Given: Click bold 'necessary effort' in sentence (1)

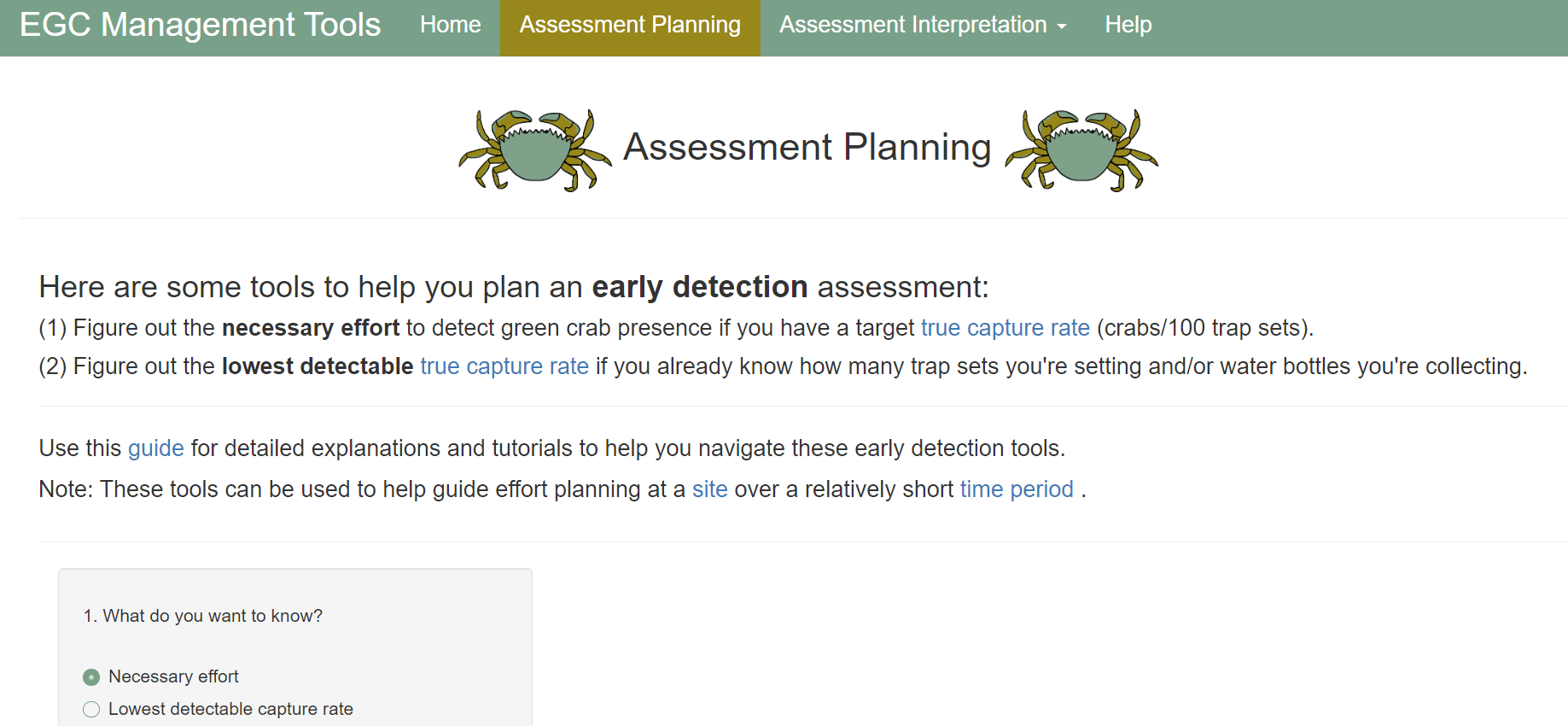Looking at the screenshot, I should click(x=310, y=328).
